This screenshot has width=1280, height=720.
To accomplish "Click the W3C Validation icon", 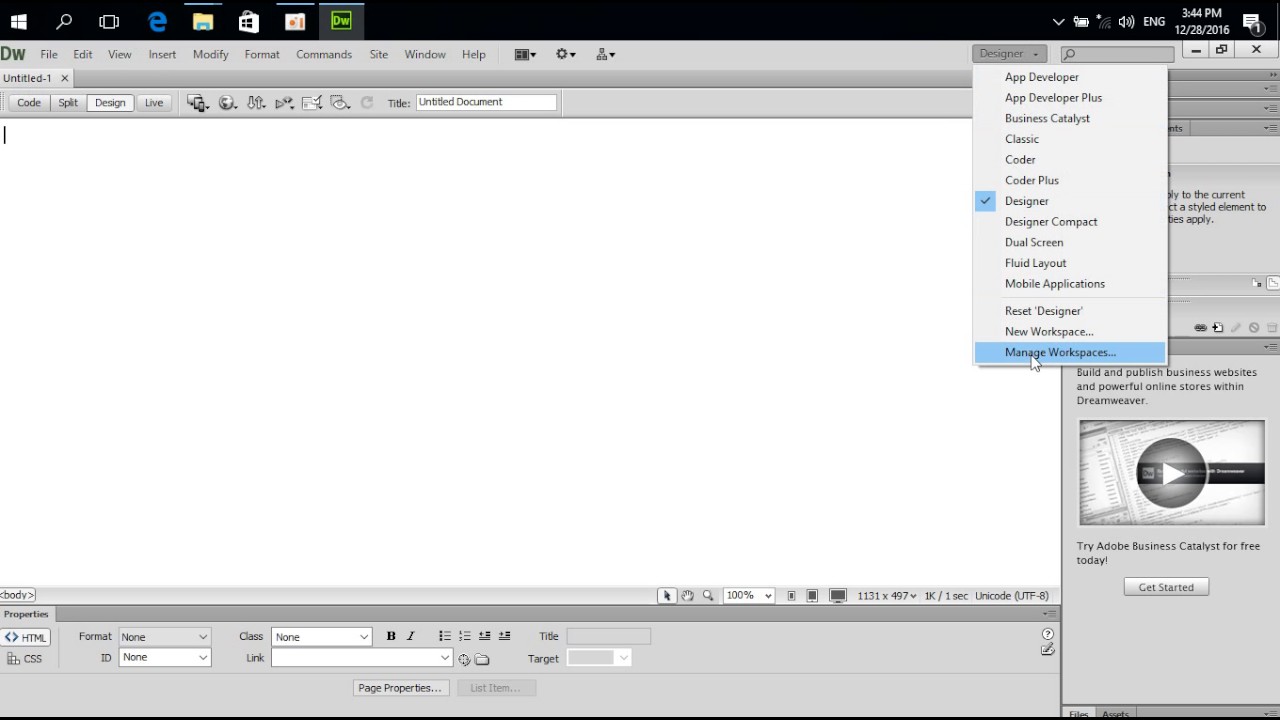I will click(284, 103).
